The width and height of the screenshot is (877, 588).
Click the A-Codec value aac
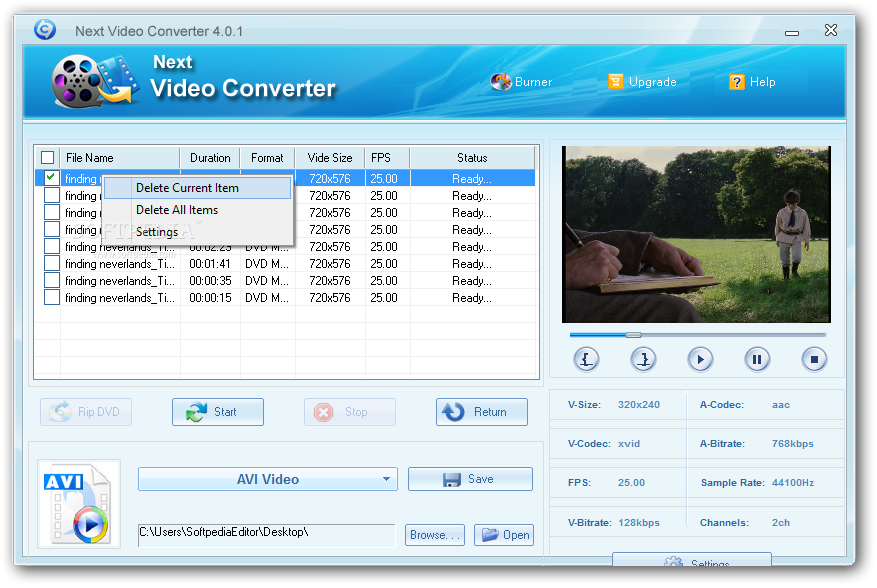pyautogui.click(x=781, y=404)
